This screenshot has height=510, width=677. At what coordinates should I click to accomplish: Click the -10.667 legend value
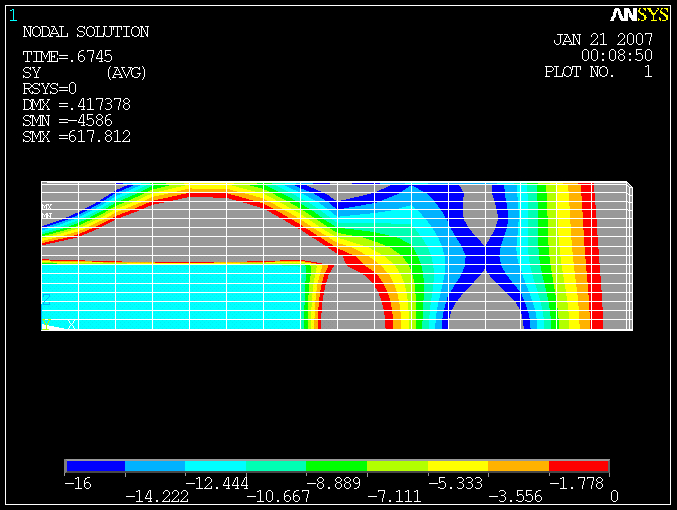[x=278, y=497]
